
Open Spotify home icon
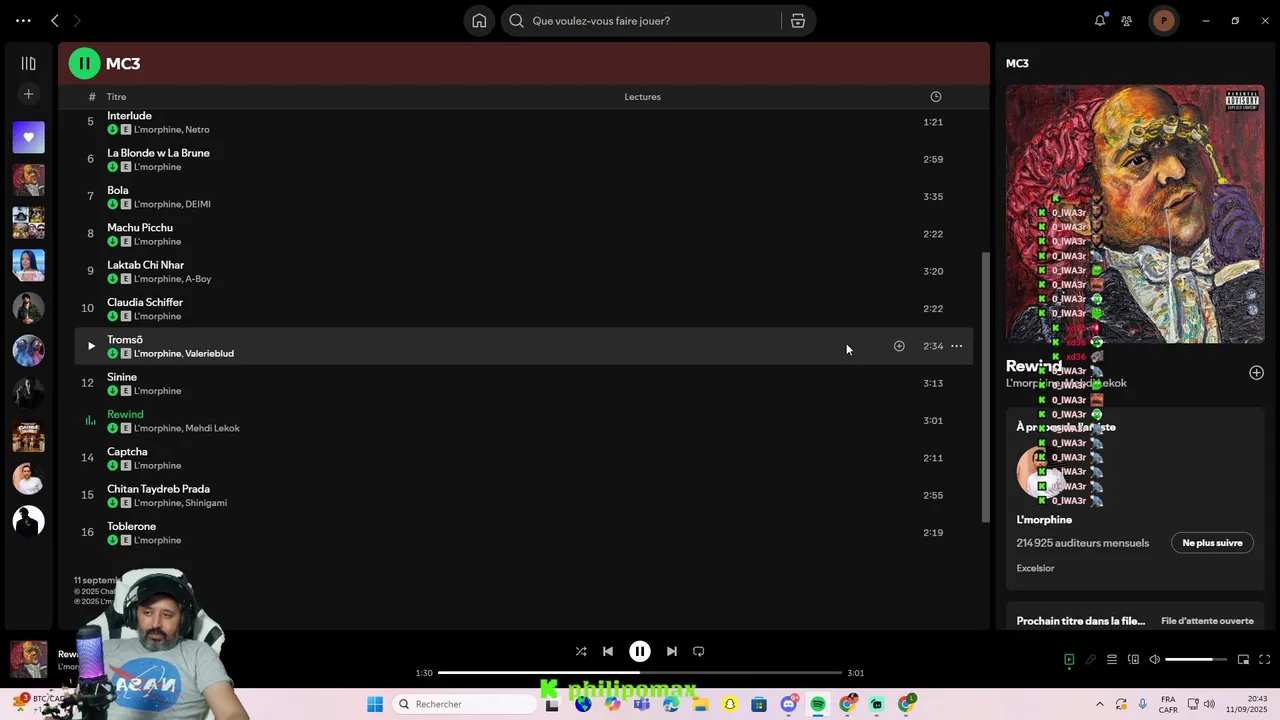coord(479,21)
